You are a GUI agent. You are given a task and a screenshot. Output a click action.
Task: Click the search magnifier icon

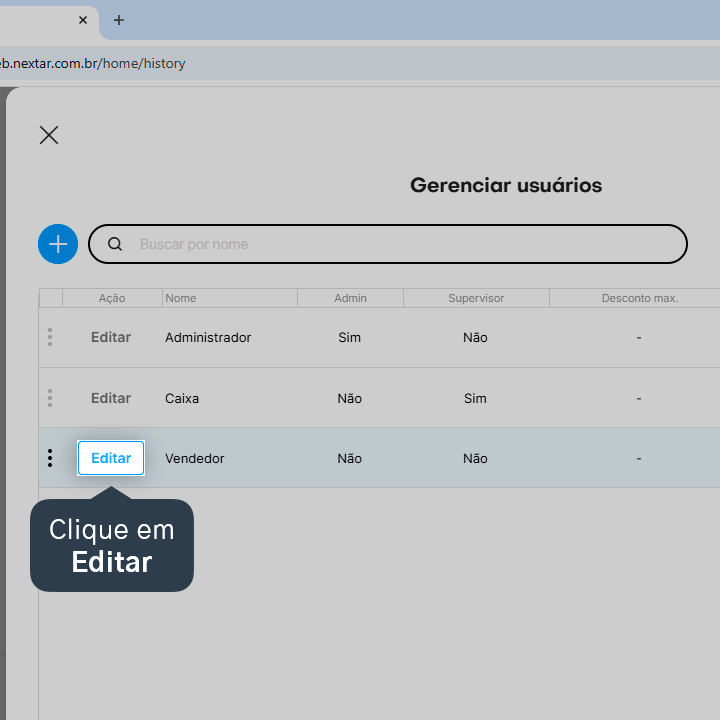(x=115, y=244)
